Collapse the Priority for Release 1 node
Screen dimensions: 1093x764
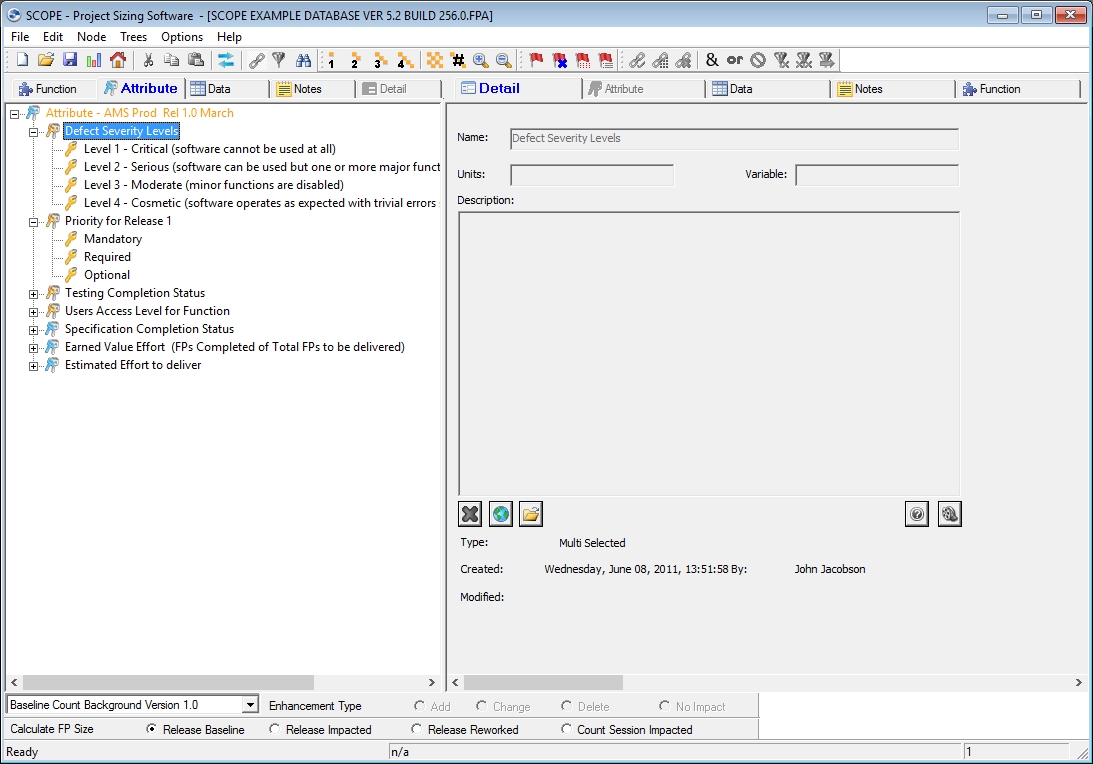point(33,222)
